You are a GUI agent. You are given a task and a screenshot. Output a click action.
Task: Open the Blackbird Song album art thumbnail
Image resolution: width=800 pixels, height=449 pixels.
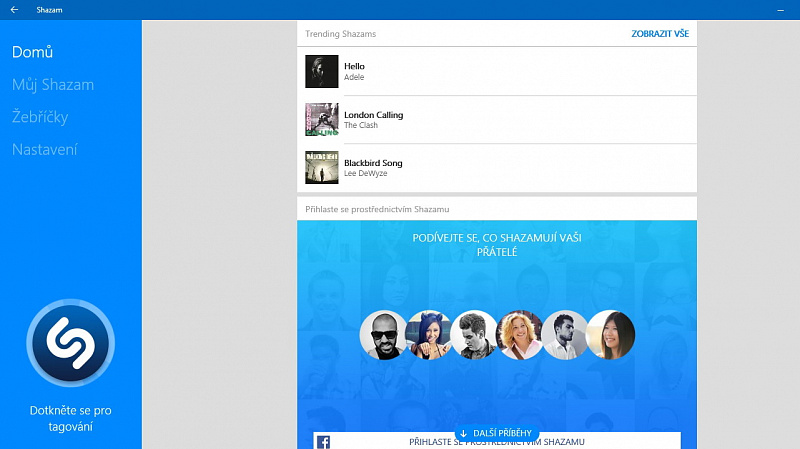[x=321, y=167]
